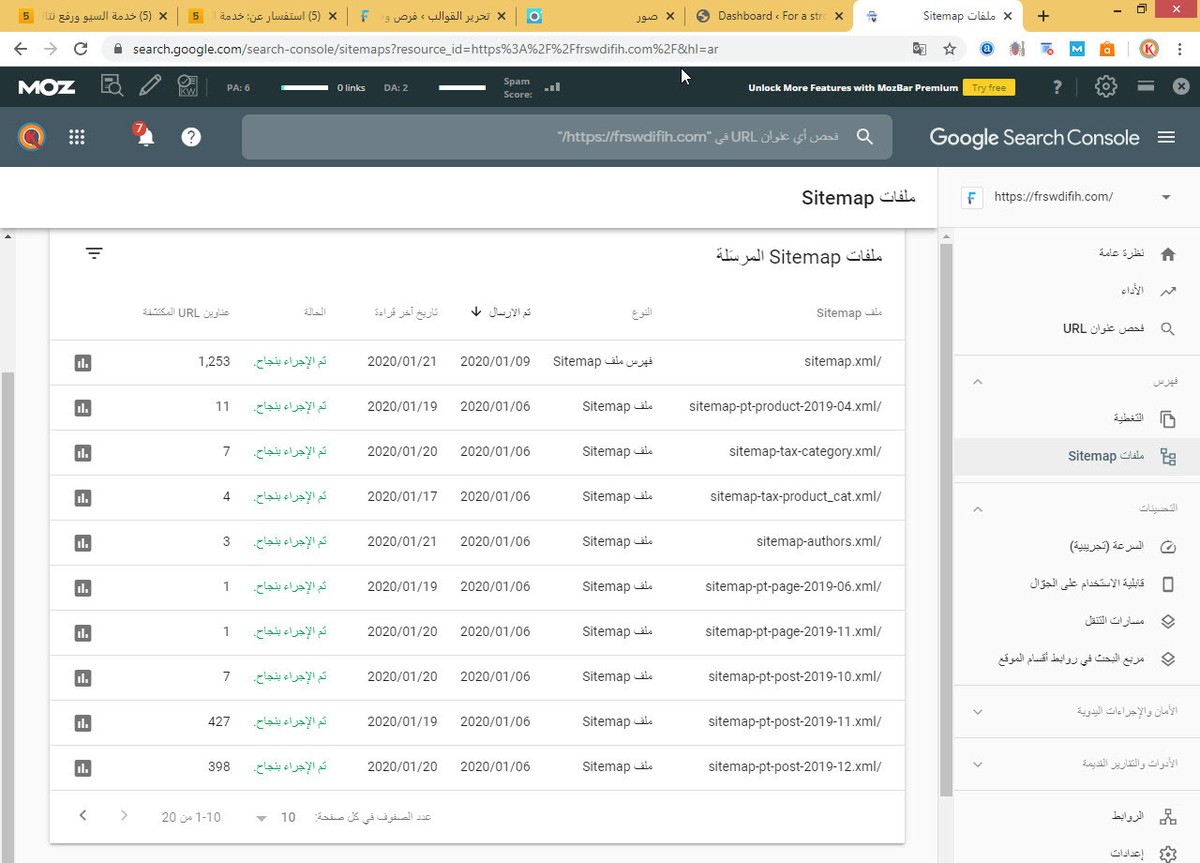Open the table filter icon
This screenshot has width=1200, height=863.
94,254
